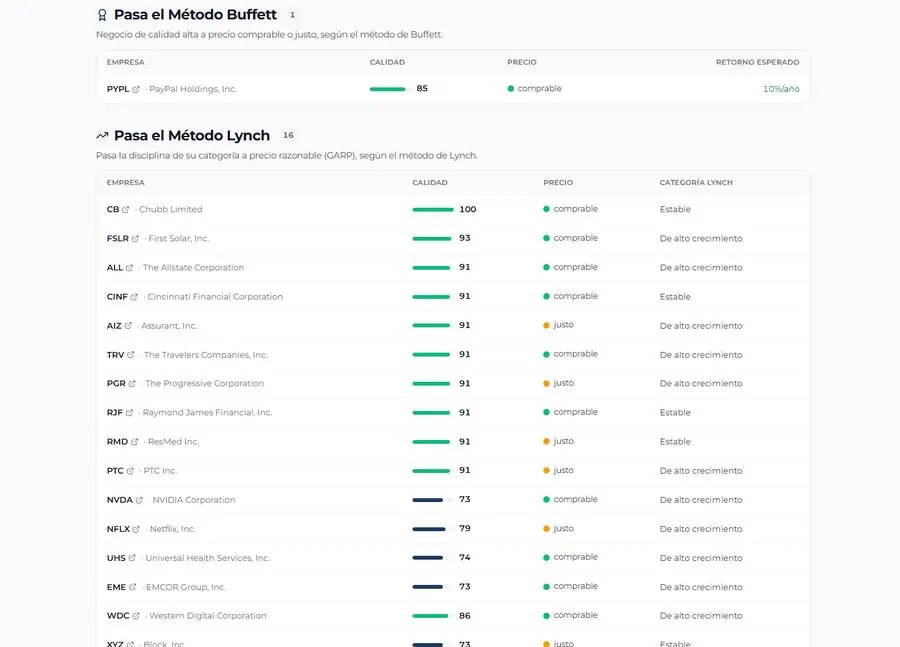
Task: Click the FSLR ticker link
Action: 118,239
